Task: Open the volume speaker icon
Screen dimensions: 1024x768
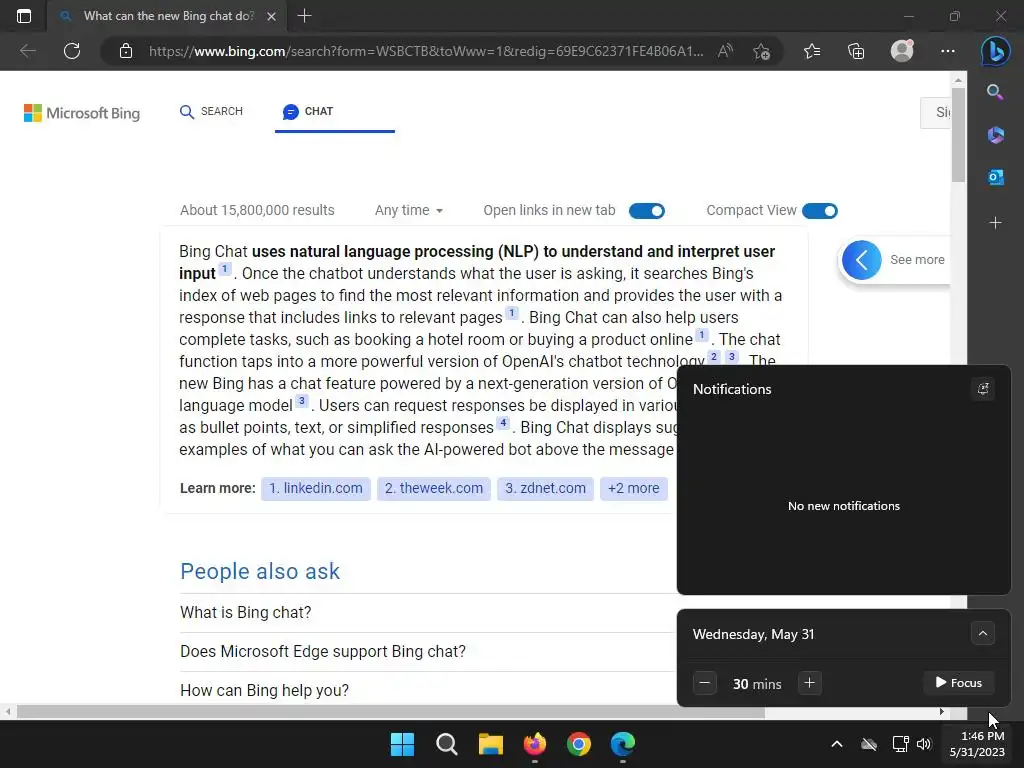Action: tap(923, 744)
